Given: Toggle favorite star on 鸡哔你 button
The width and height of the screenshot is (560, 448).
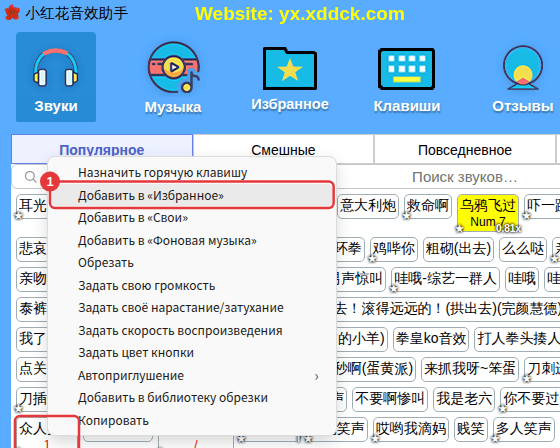Looking at the screenshot, I should pyautogui.click(x=372, y=258).
